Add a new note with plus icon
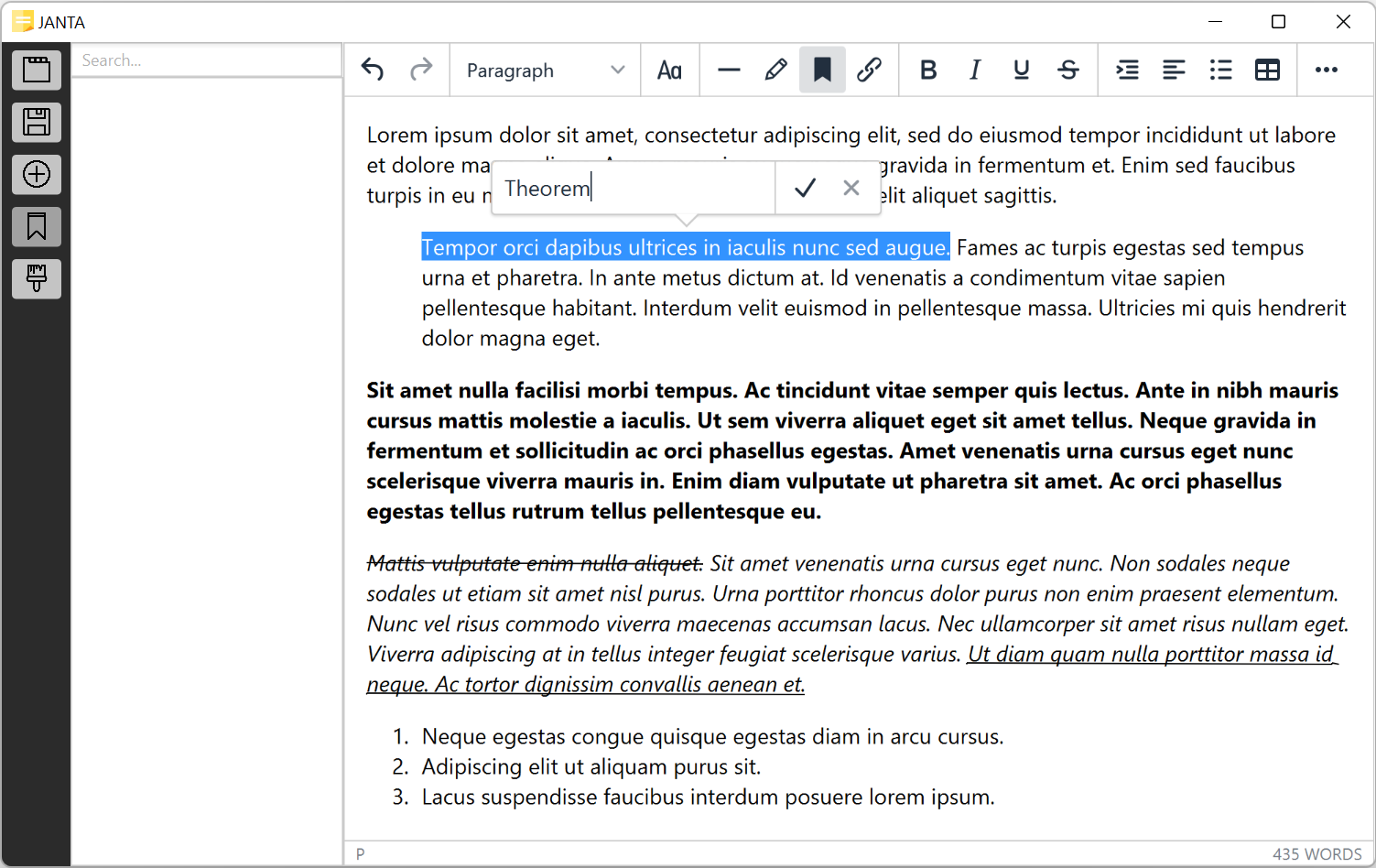 [37, 174]
